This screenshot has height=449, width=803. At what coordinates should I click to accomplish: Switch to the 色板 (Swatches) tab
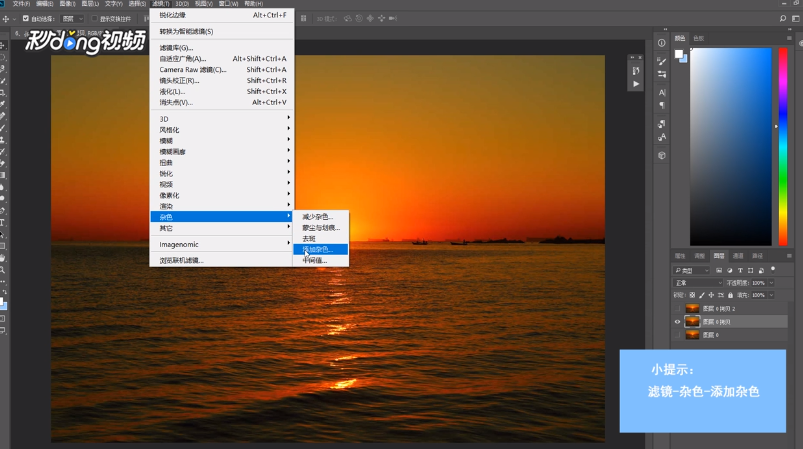click(699, 38)
